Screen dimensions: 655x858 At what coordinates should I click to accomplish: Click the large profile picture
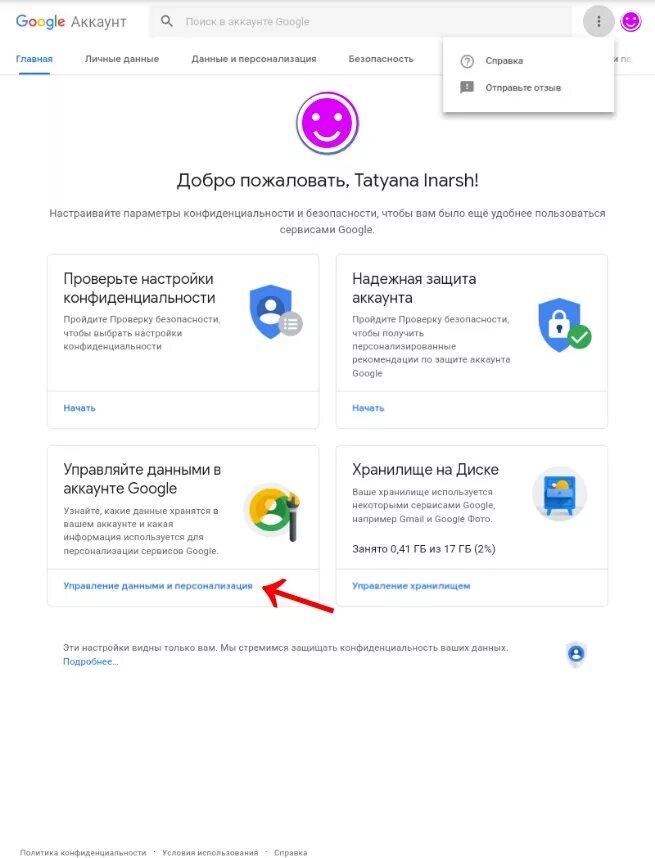pyautogui.click(x=327, y=123)
